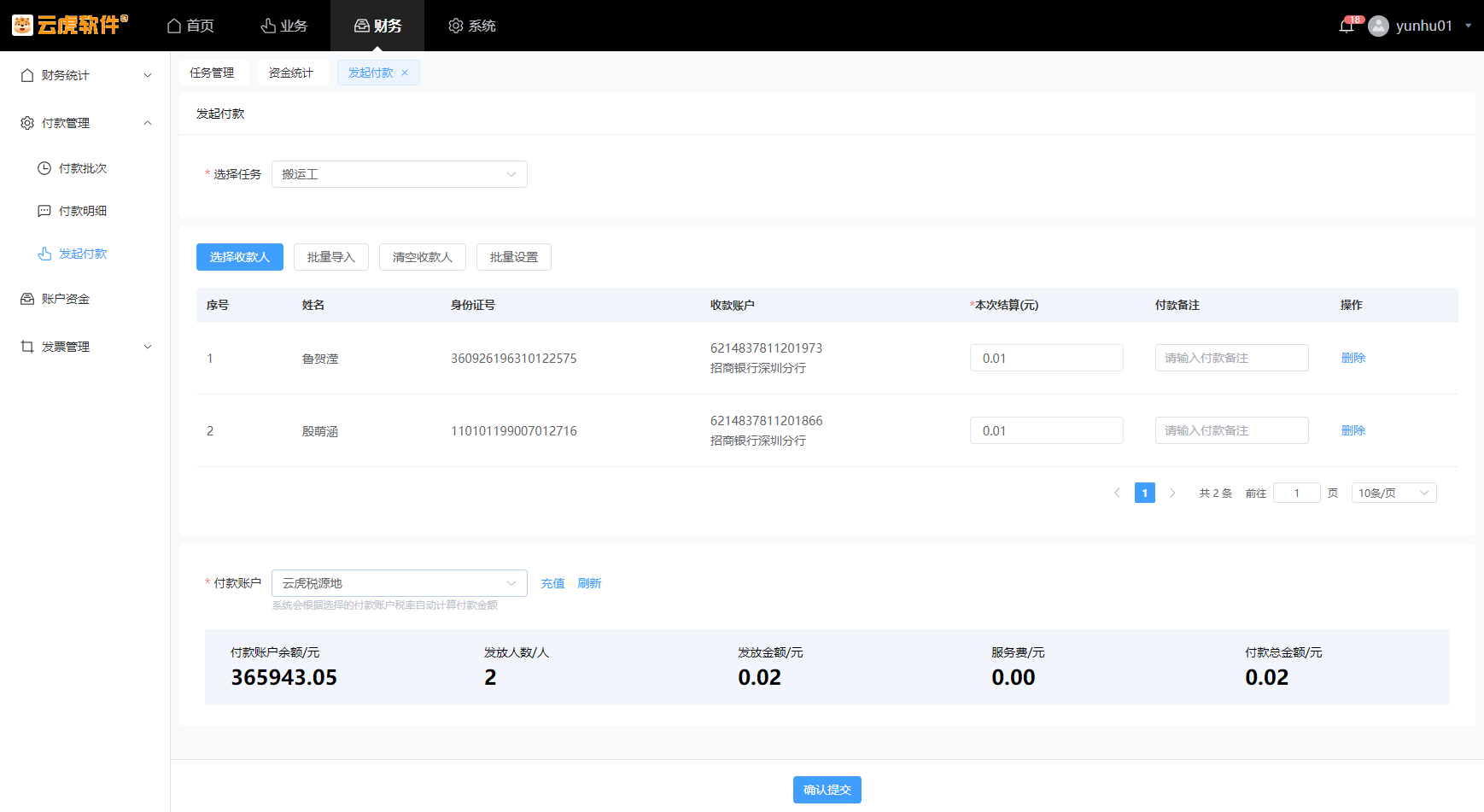Open the 付款账户 dropdown
Screen dimensions: 1484x812
click(x=399, y=583)
